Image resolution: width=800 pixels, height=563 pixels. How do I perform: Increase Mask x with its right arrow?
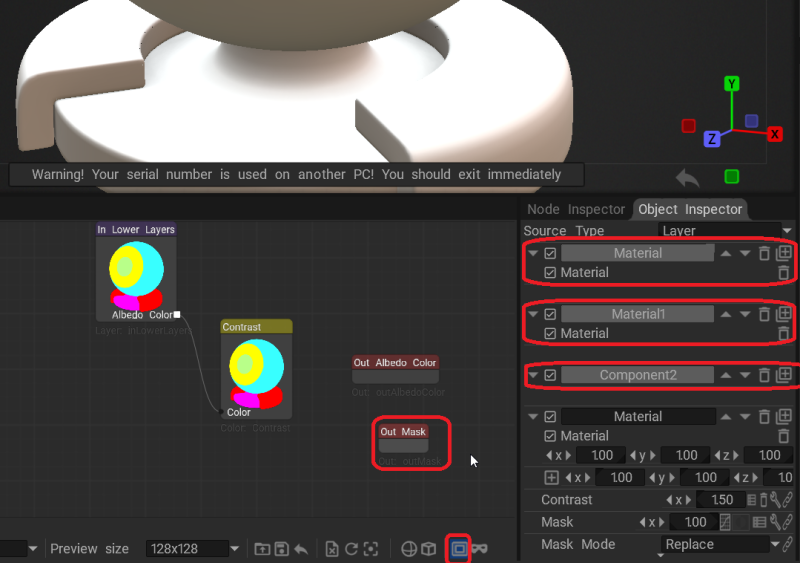click(662, 522)
